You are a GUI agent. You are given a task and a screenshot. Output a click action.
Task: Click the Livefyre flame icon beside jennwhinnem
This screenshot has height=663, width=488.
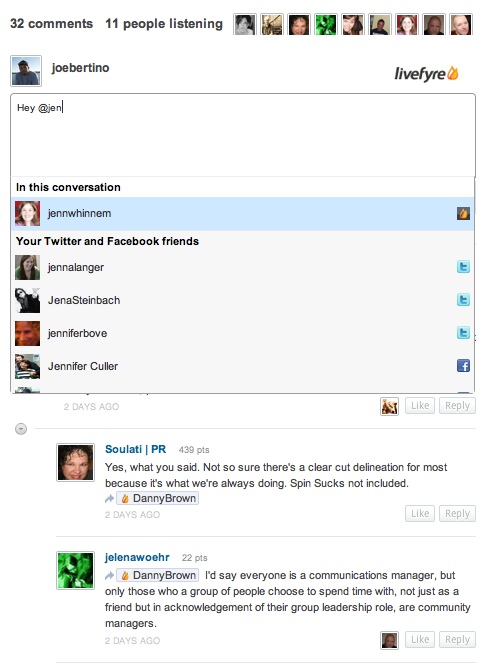pyautogui.click(x=463, y=214)
